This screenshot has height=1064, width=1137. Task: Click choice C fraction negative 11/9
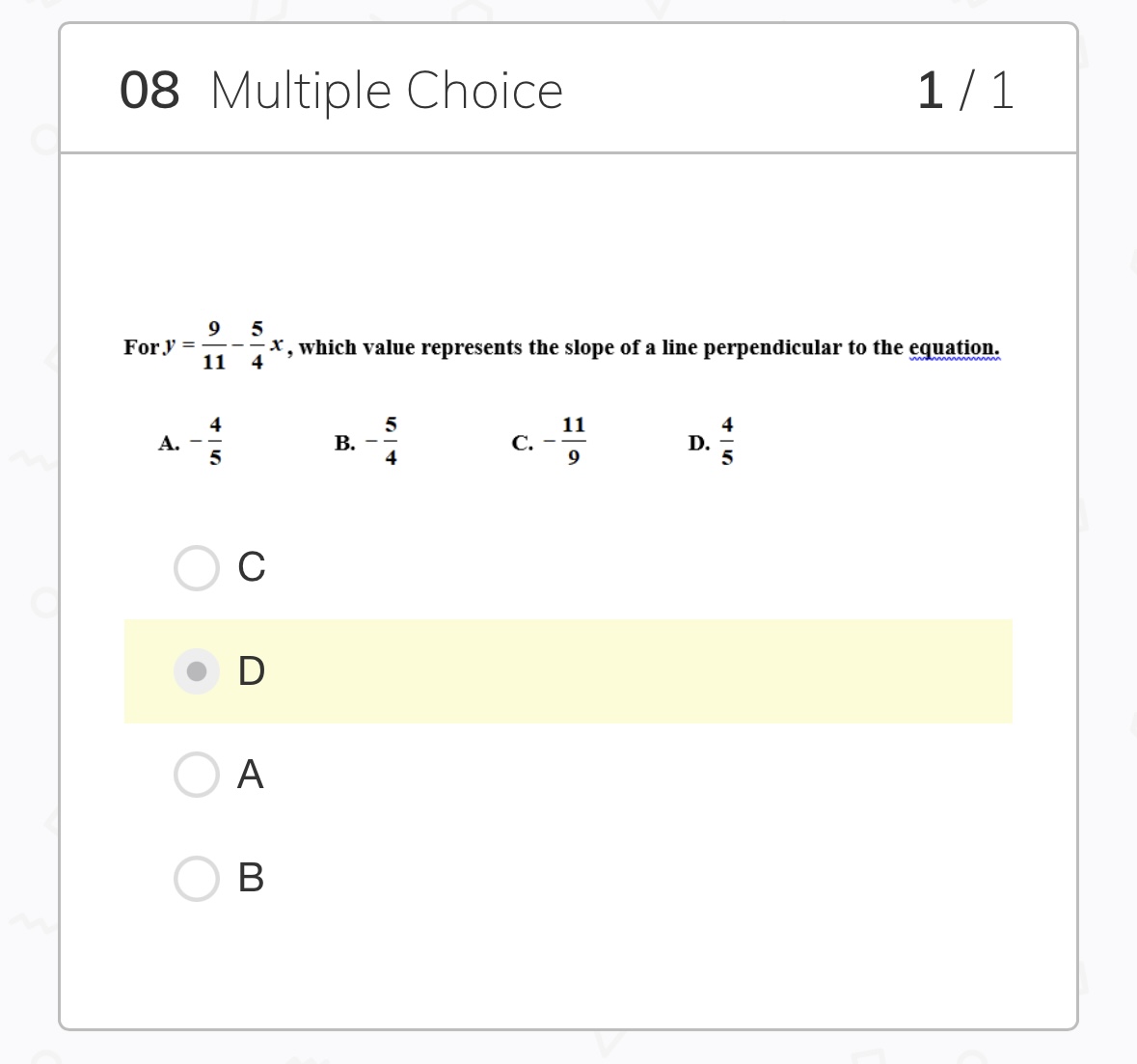click(566, 442)
